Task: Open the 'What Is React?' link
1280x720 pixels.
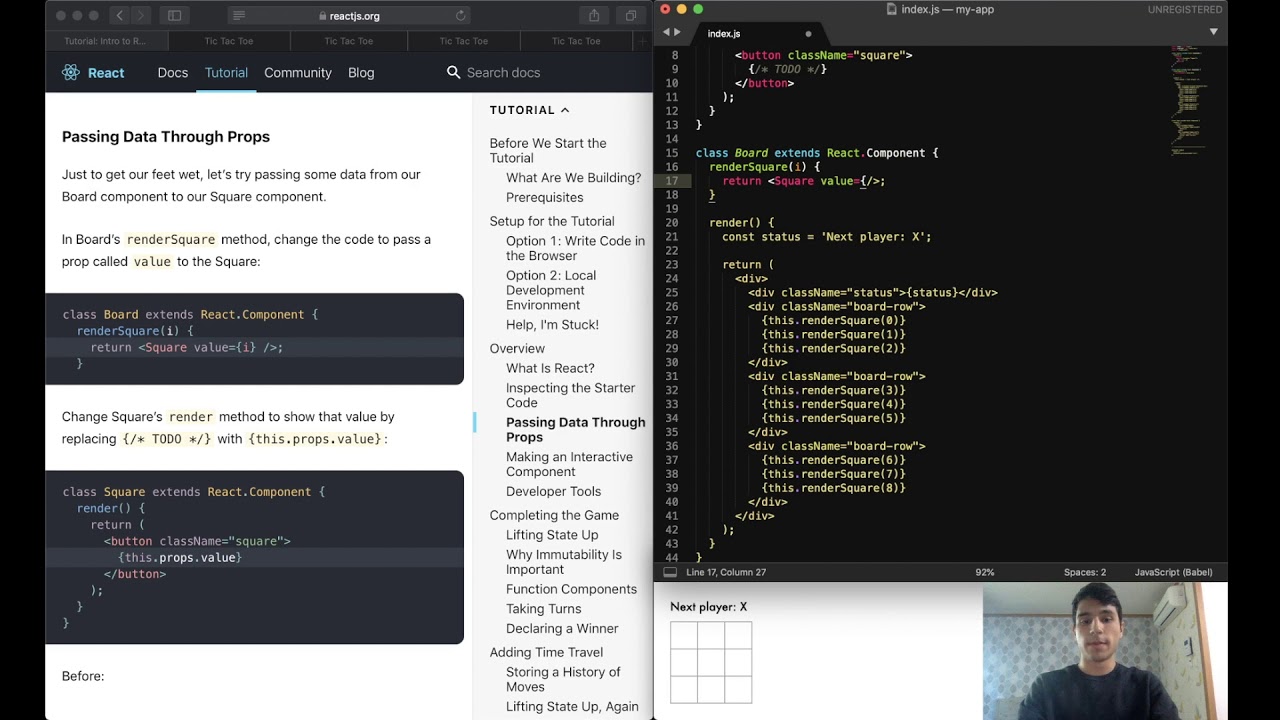Action: 550,368
